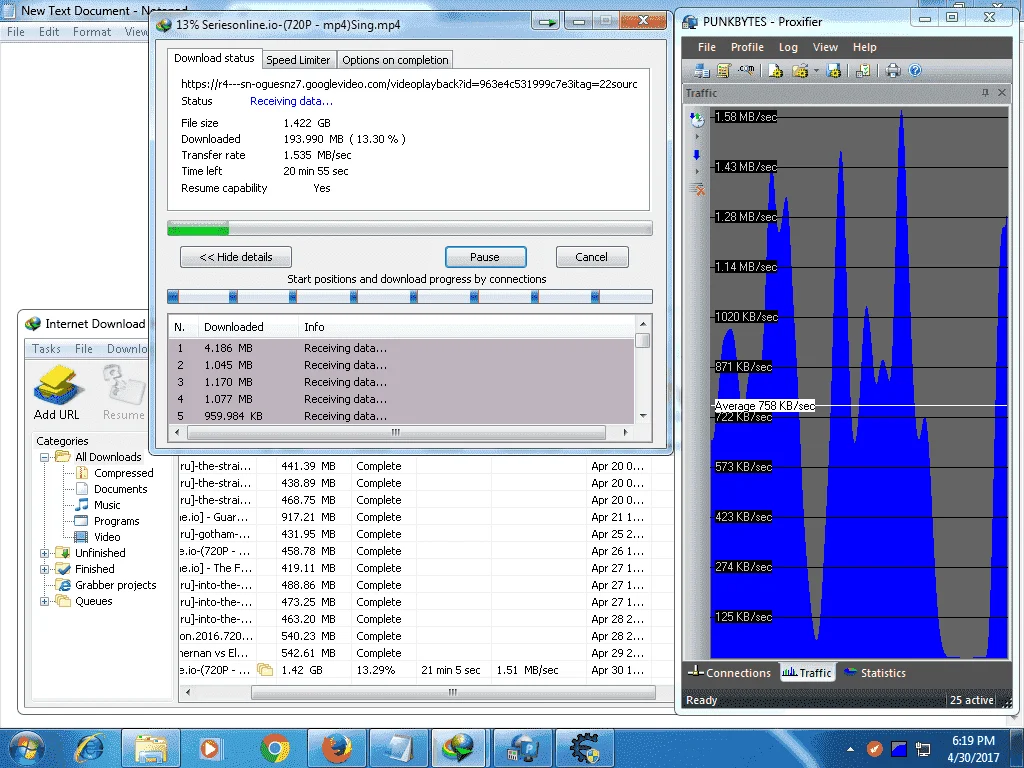Click the new profile icon in Proxifier
Image resolution: width=1024 pixels, height=768 pixels.
tap(775, 71)
